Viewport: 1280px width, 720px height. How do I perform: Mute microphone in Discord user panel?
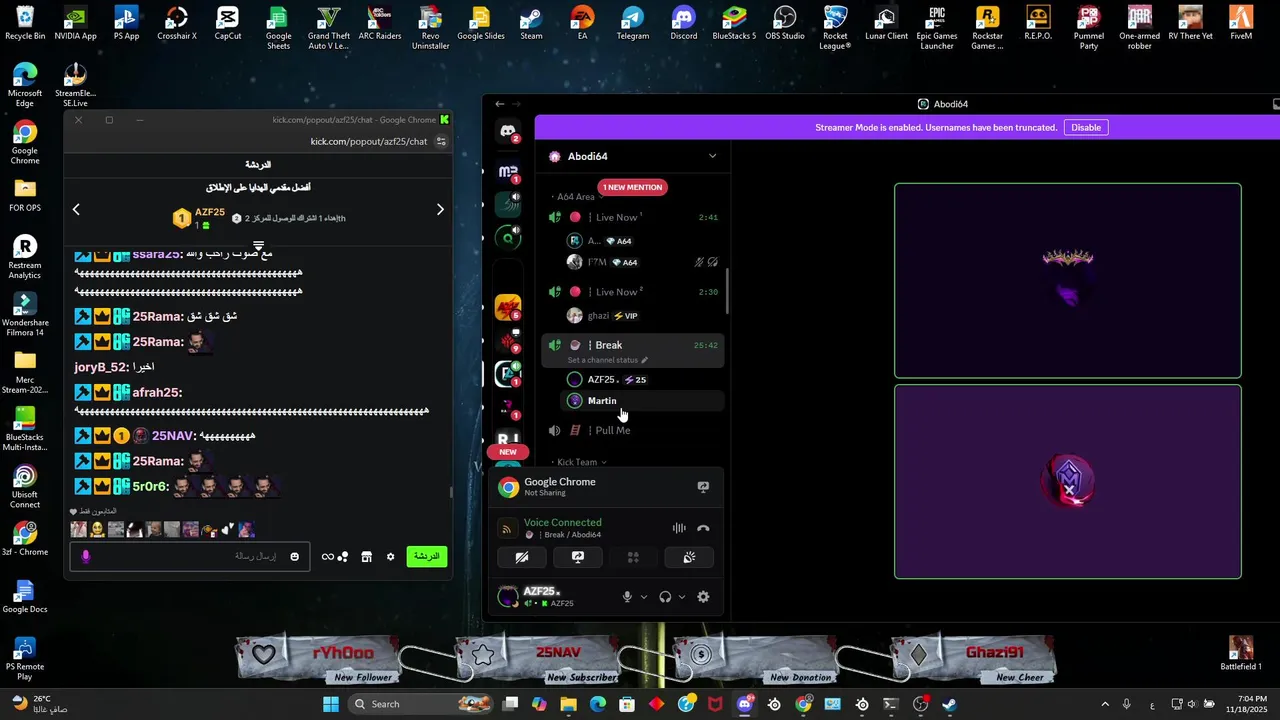pos(627,597)
